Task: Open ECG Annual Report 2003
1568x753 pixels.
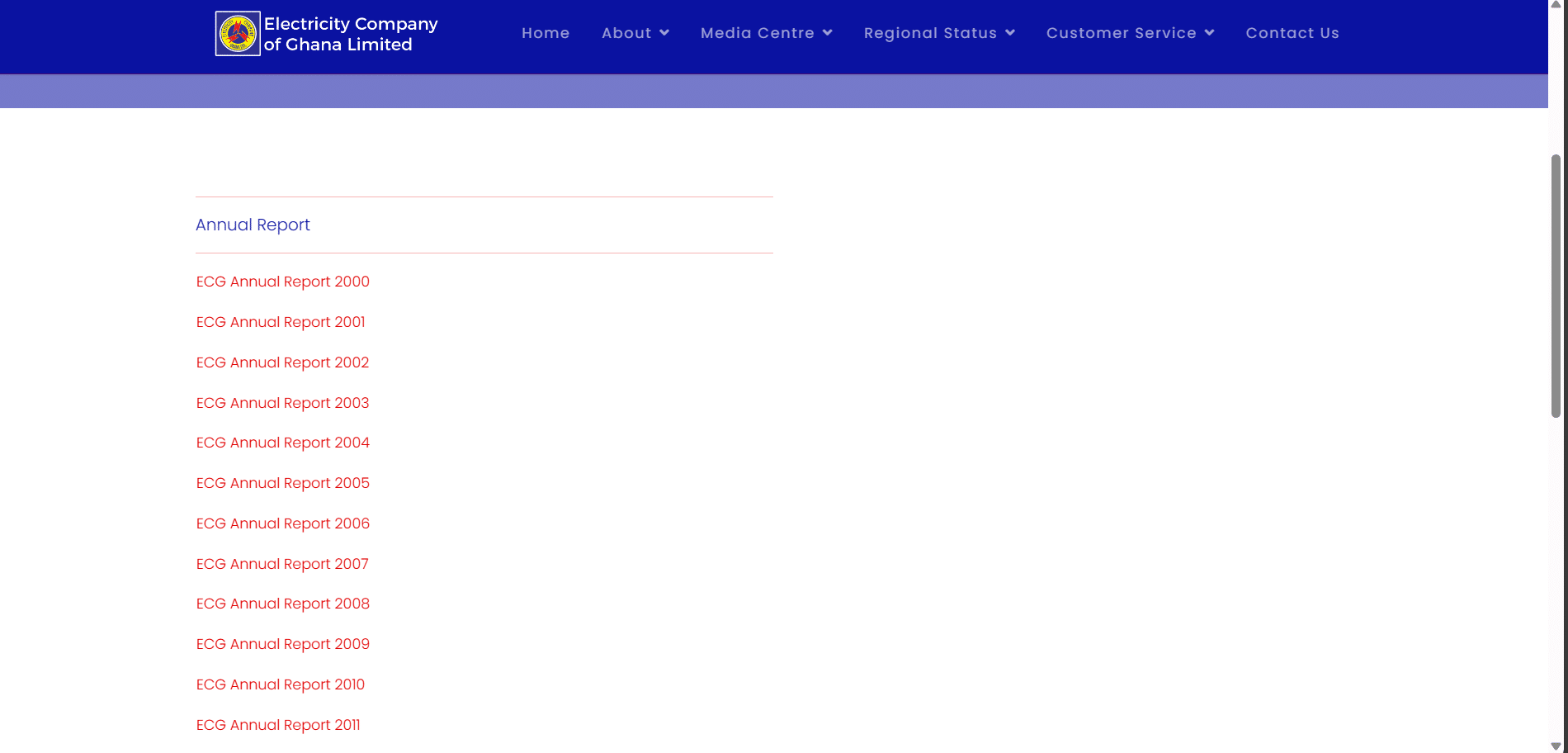Action: point(282,403)
